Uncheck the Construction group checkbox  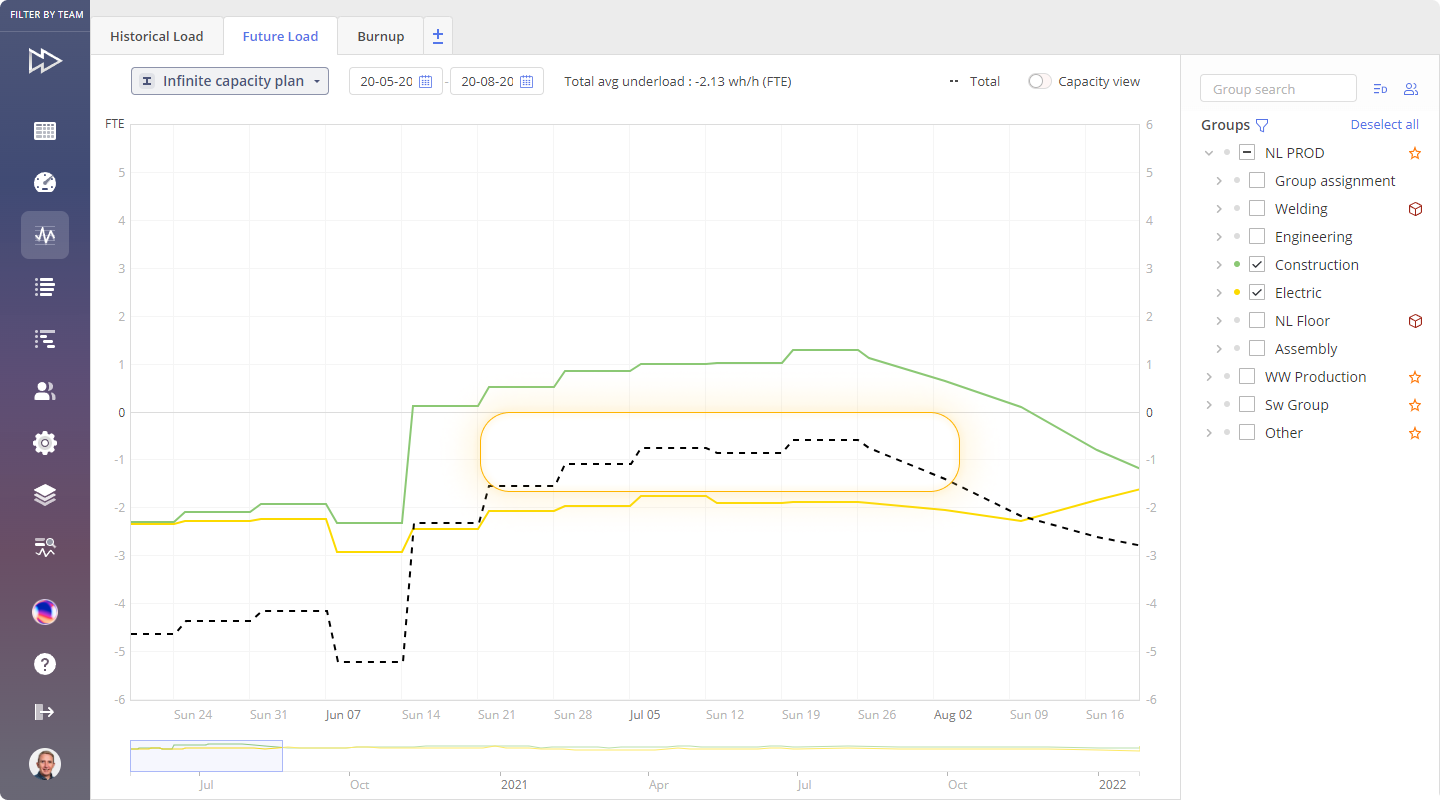[1257, 265]
